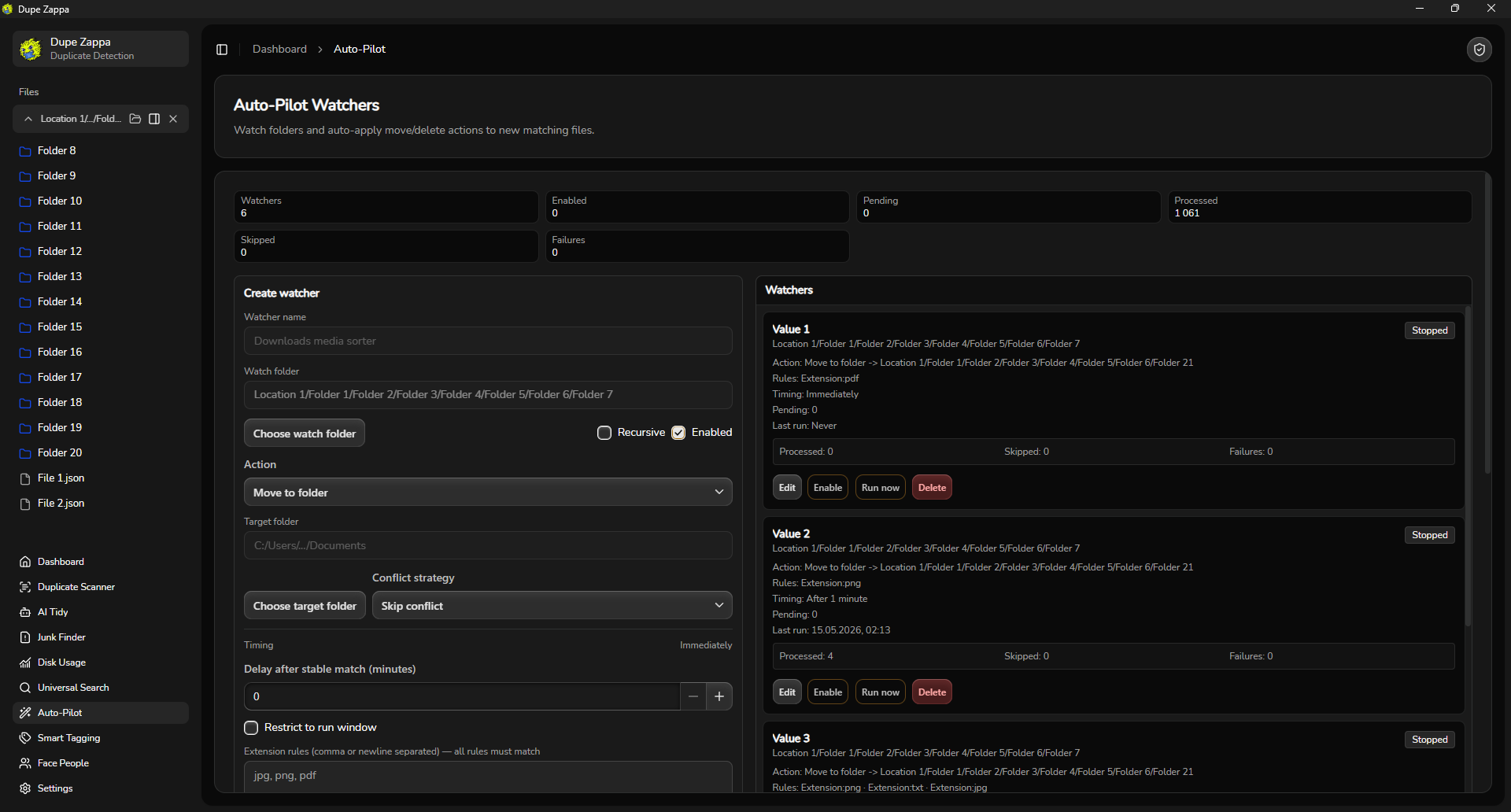Image resolution: width=1511 pixels, height=812 pixels.
Task: Check Restrict to run window checkbox
Action: click(x=251, y=728)
